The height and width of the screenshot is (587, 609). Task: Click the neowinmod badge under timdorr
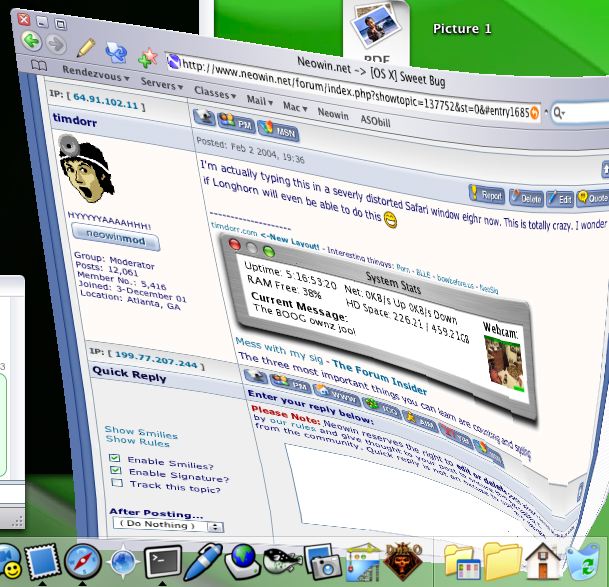115,237
